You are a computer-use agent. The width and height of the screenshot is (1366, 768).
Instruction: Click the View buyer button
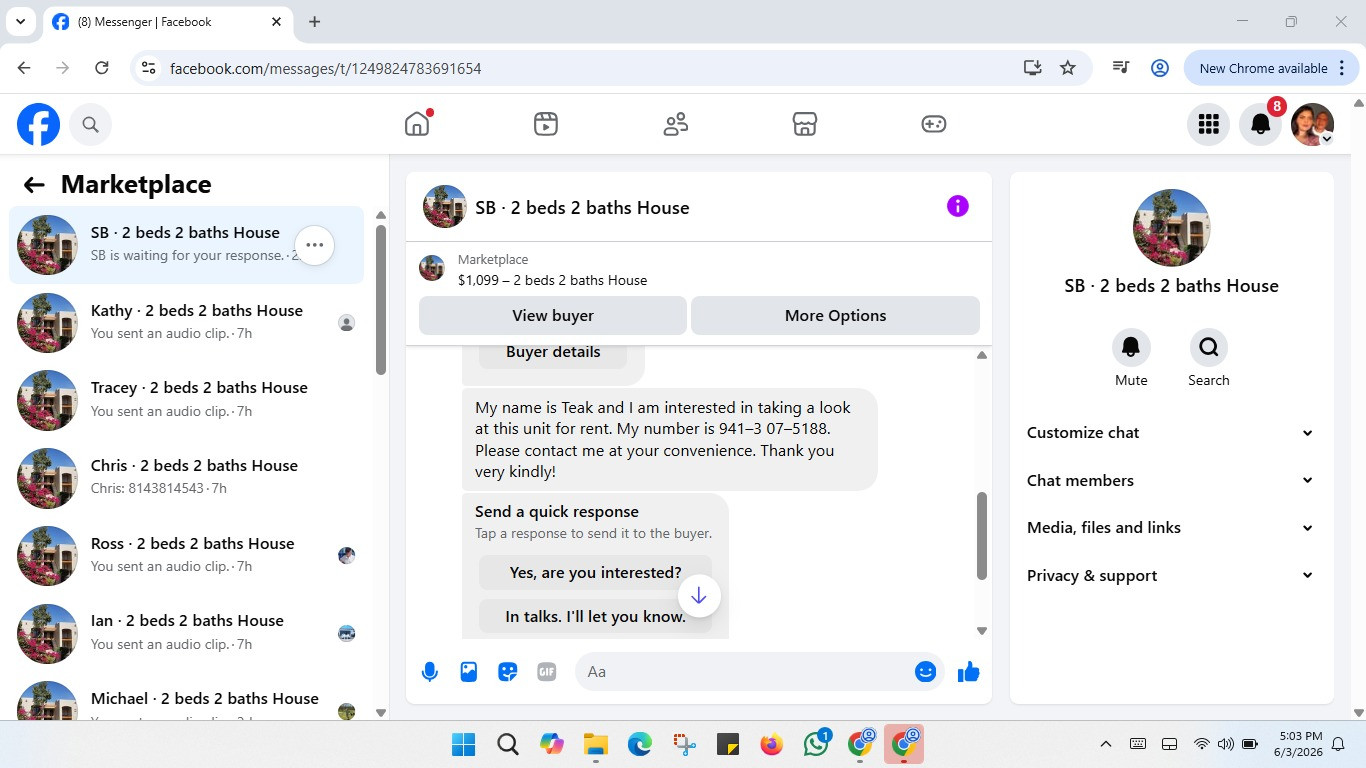[553, 315]
